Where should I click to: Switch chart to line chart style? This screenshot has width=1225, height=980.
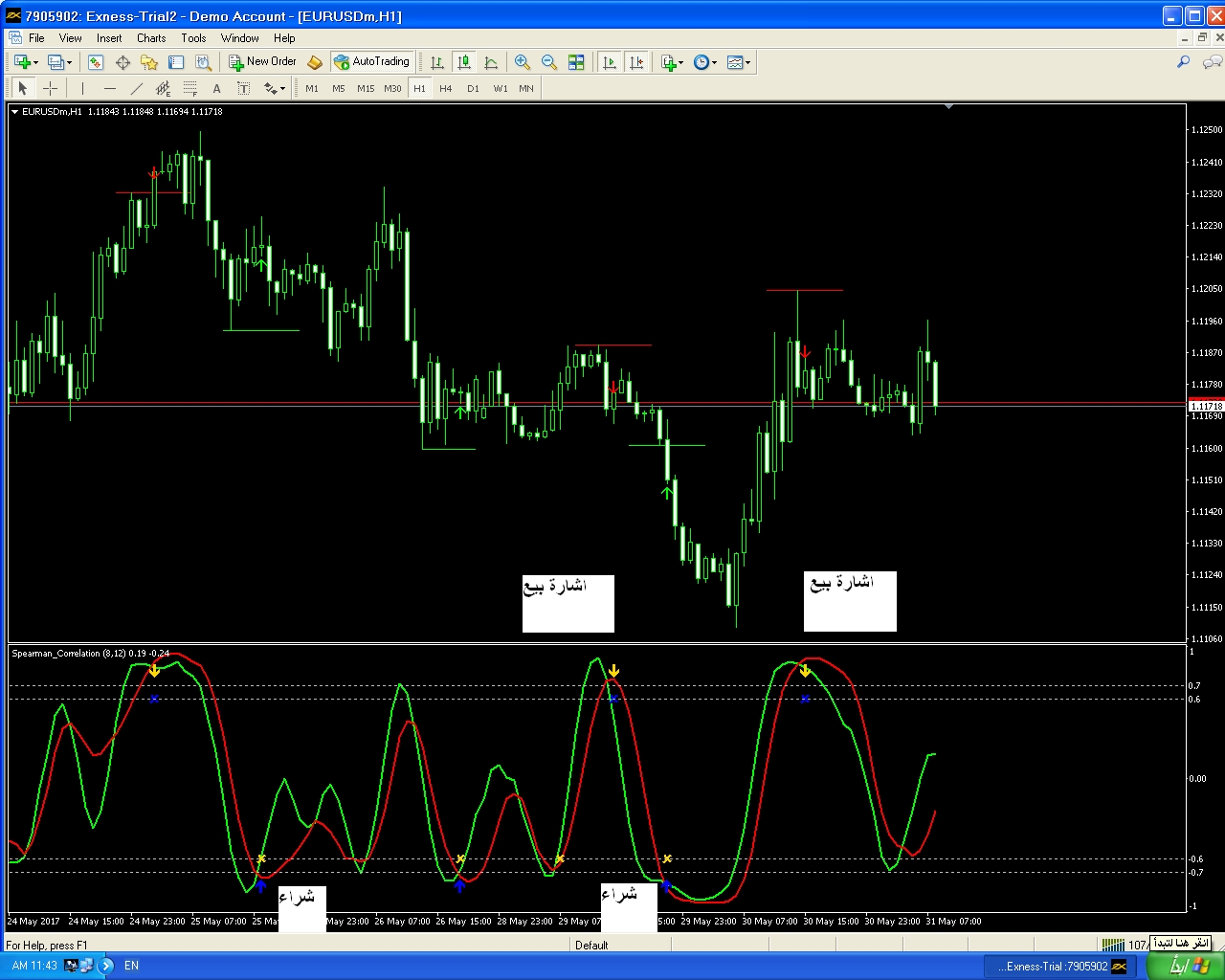coord(491,62)
